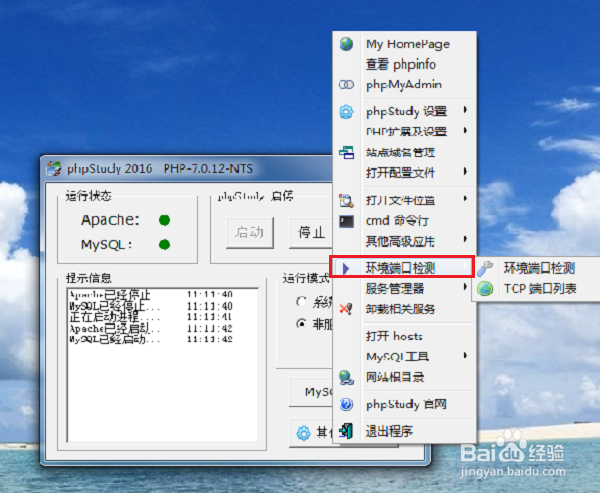Image resolution: width=600 pixels, height=493 pixels.
Task: Expand the 打开文件位置 submenu arrow
Action: [465, 198]
